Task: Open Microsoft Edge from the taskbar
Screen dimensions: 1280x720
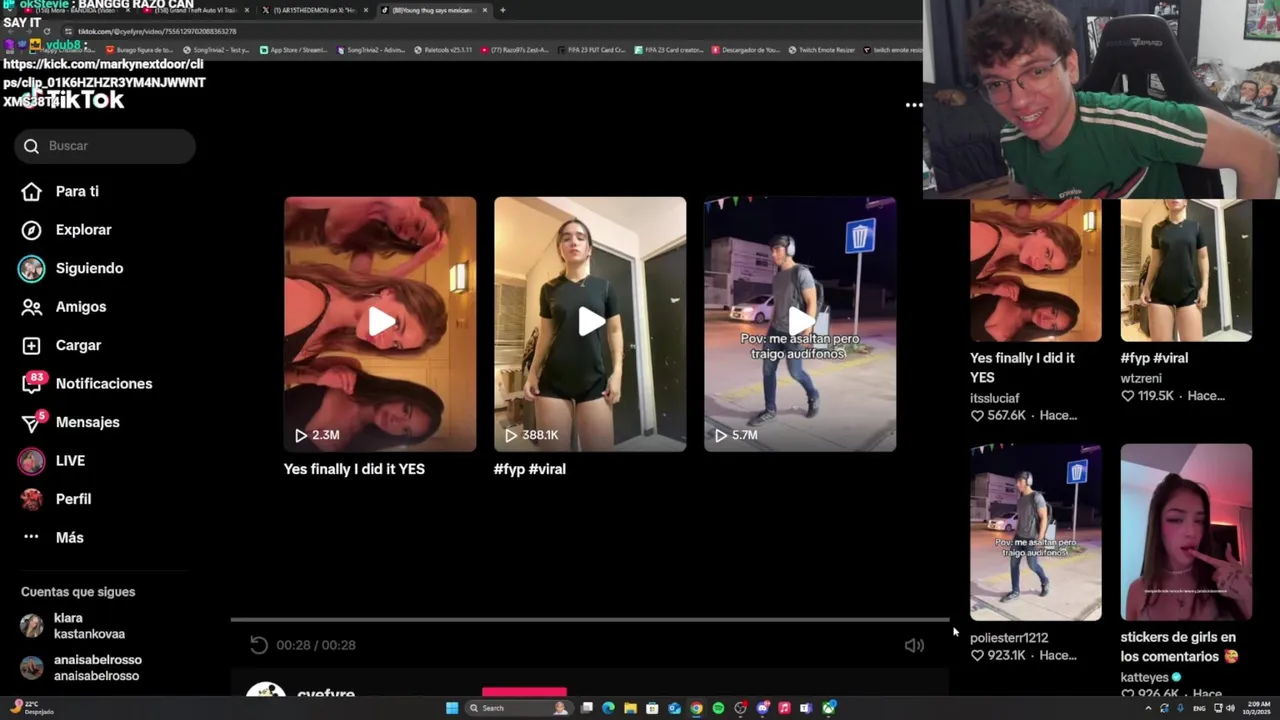Action: pyautogui.click(x=608, y=708)
